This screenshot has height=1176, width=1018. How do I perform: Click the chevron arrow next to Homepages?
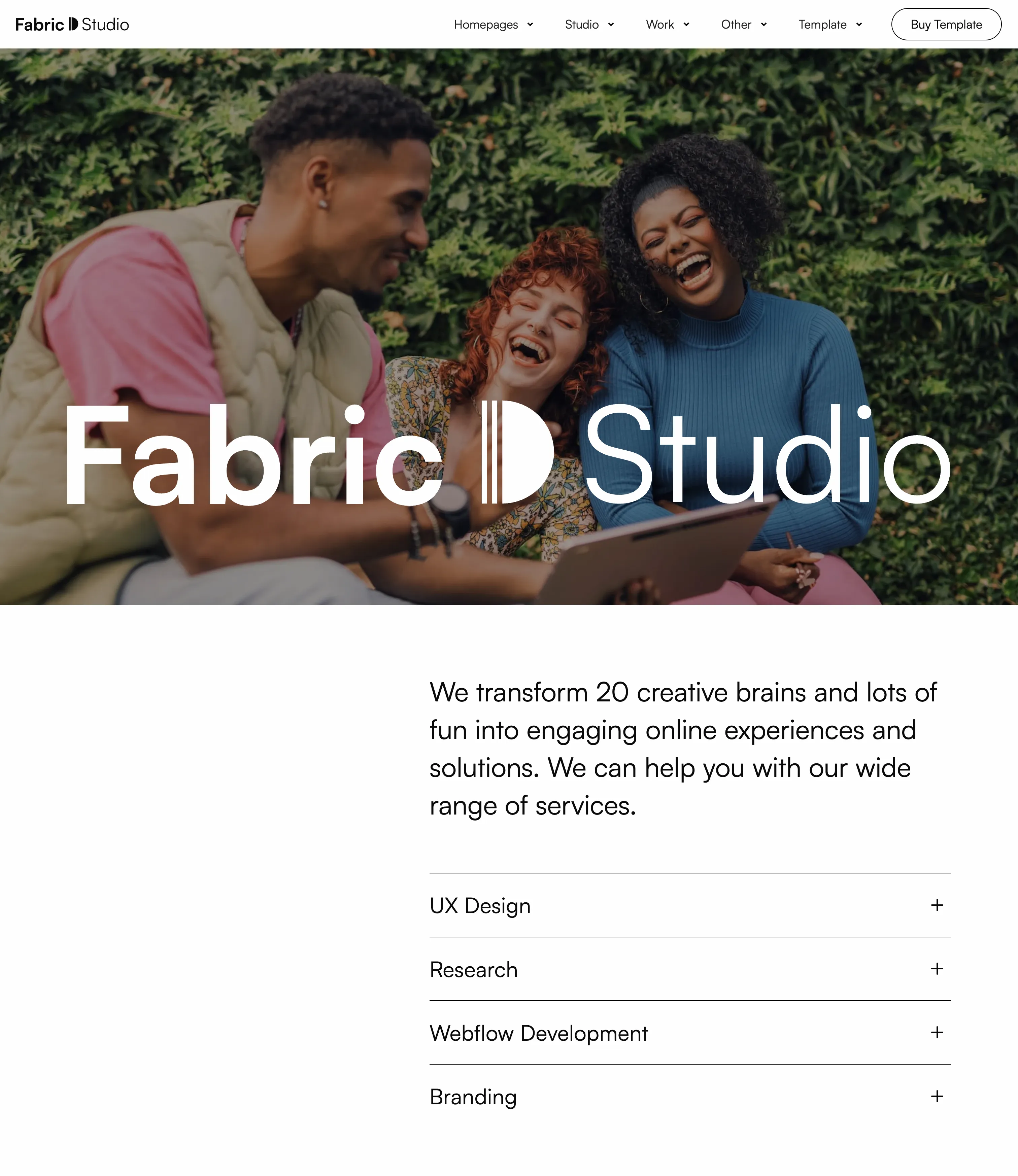pyautogui.click(x=530, y=25)
